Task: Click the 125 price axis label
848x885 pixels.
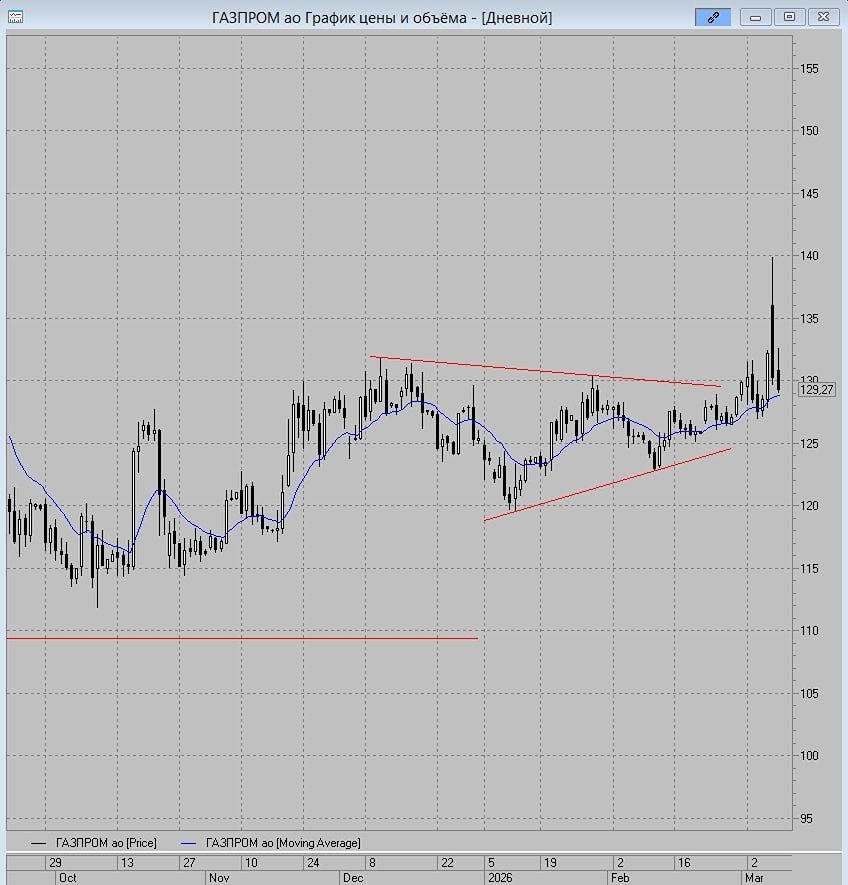Action: pyautogui.click(x=809, y=444)
